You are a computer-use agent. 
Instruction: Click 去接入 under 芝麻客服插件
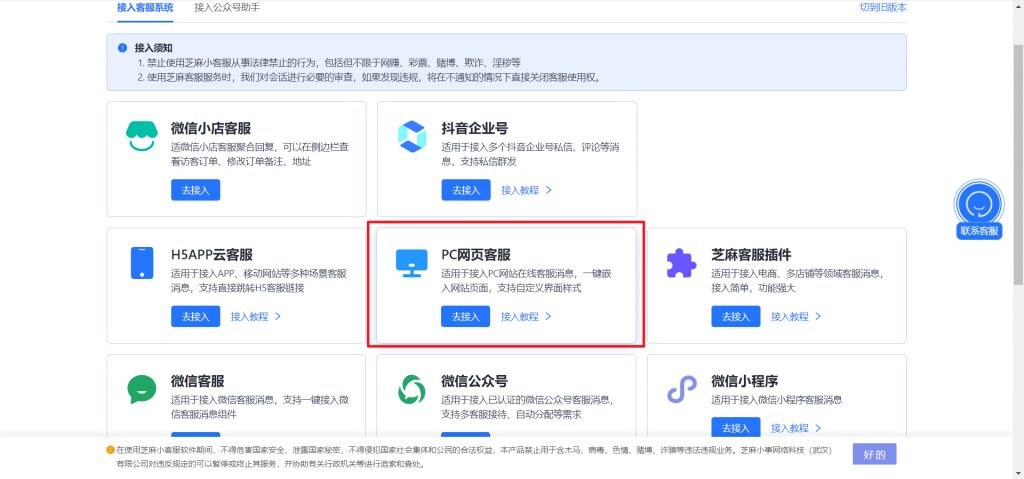click(736, 316)
